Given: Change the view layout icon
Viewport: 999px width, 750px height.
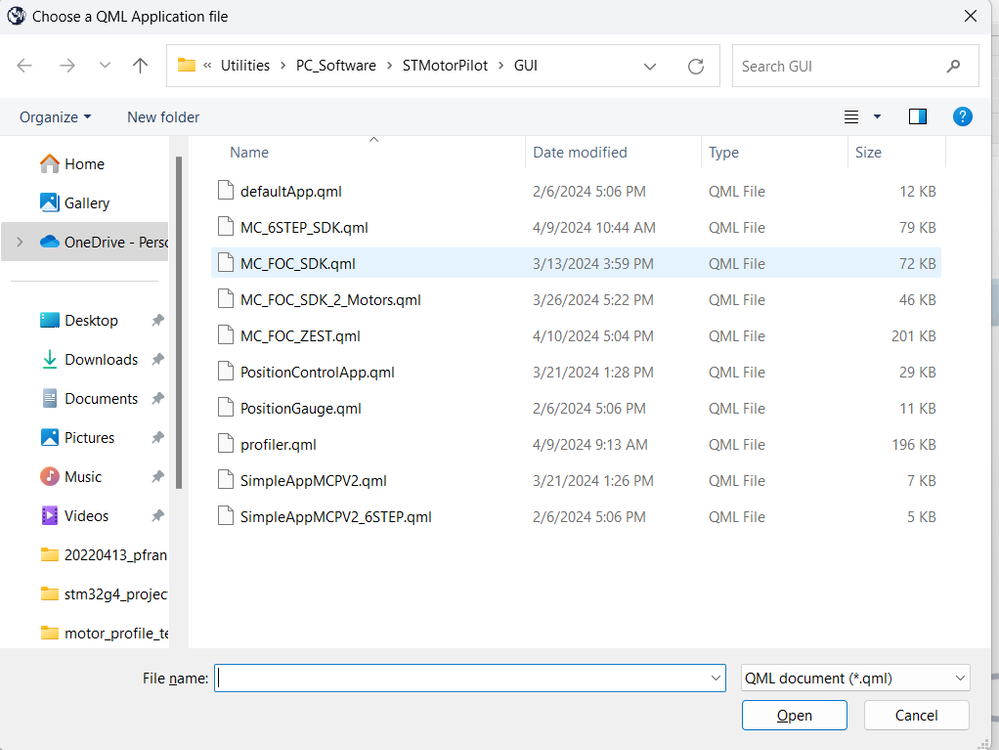Looking at the screenshot, I should 851,117.
